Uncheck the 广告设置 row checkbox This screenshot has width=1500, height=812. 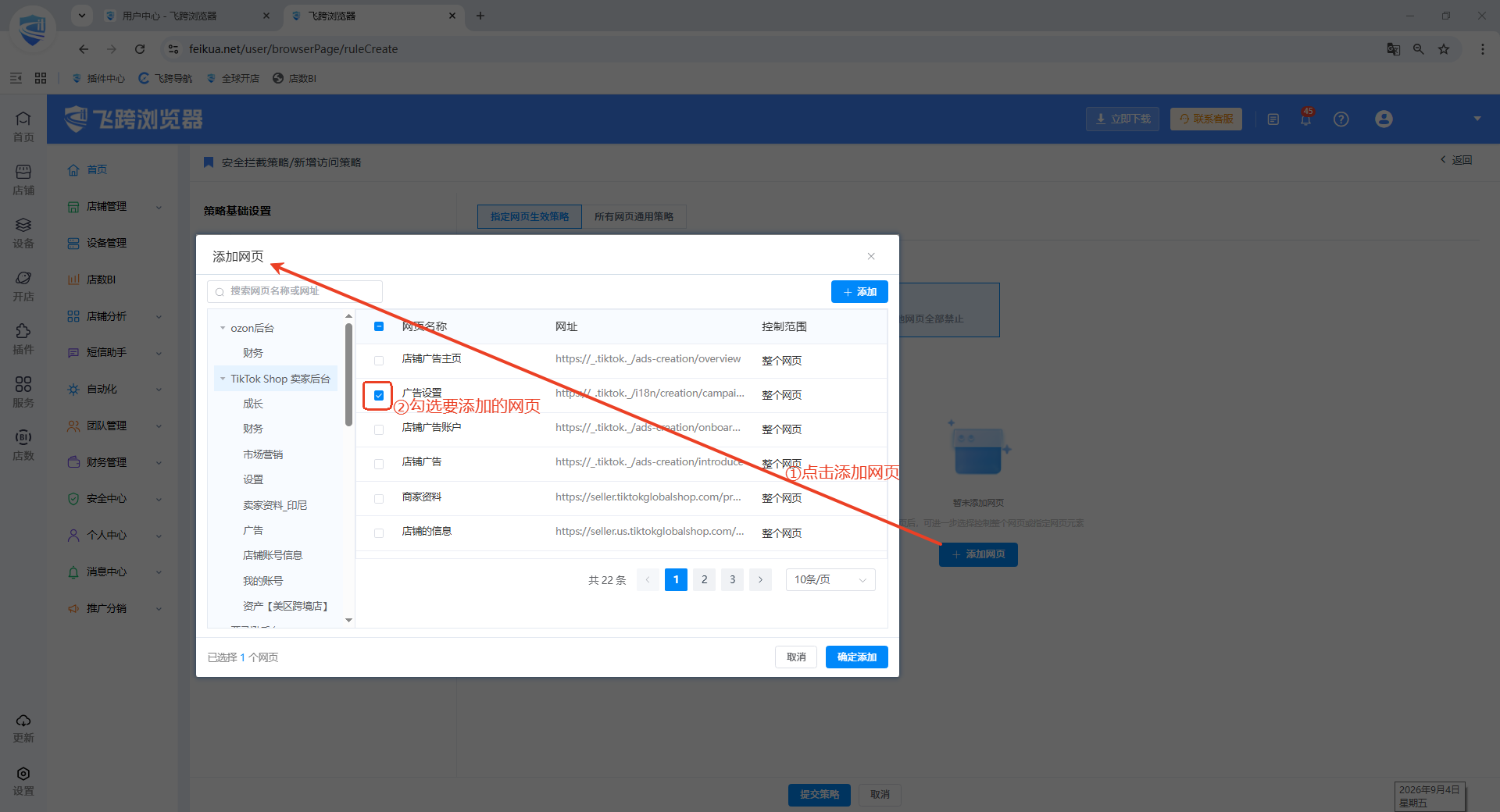379,395
